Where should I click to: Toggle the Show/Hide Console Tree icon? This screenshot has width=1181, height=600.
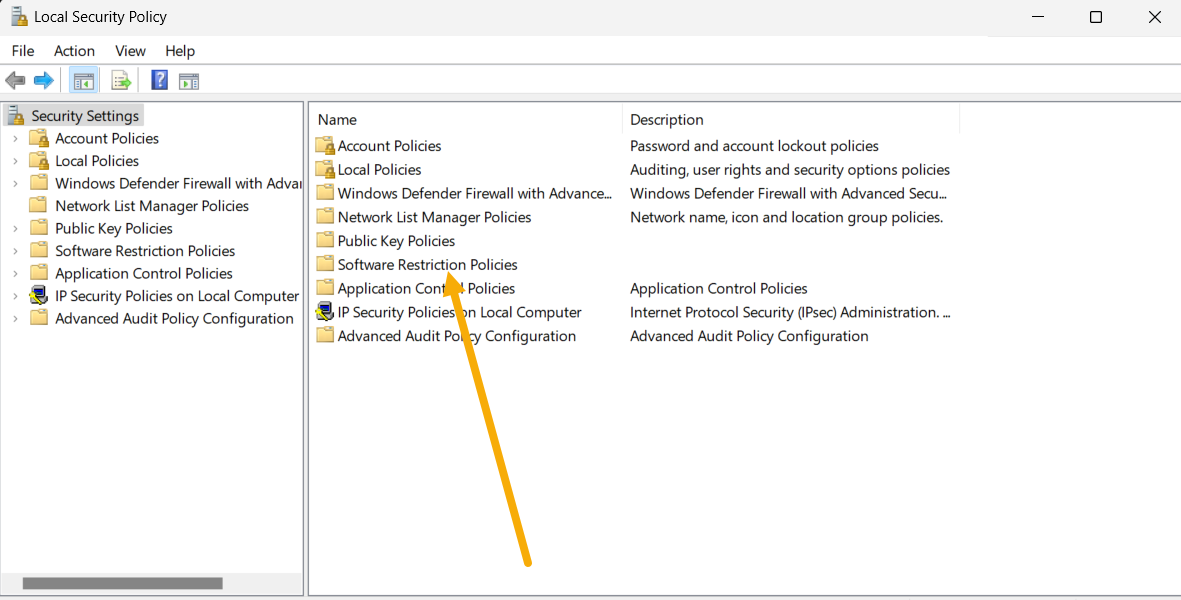point(83,80)
